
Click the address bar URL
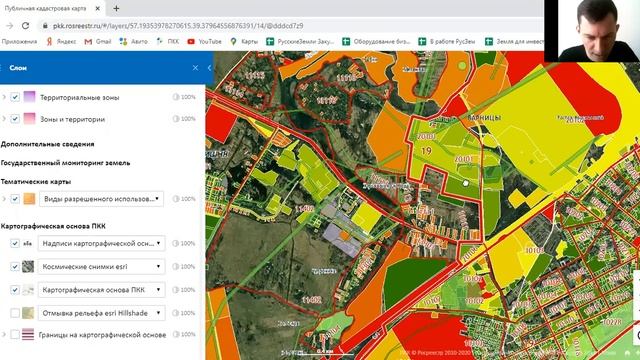coord(178,26)
